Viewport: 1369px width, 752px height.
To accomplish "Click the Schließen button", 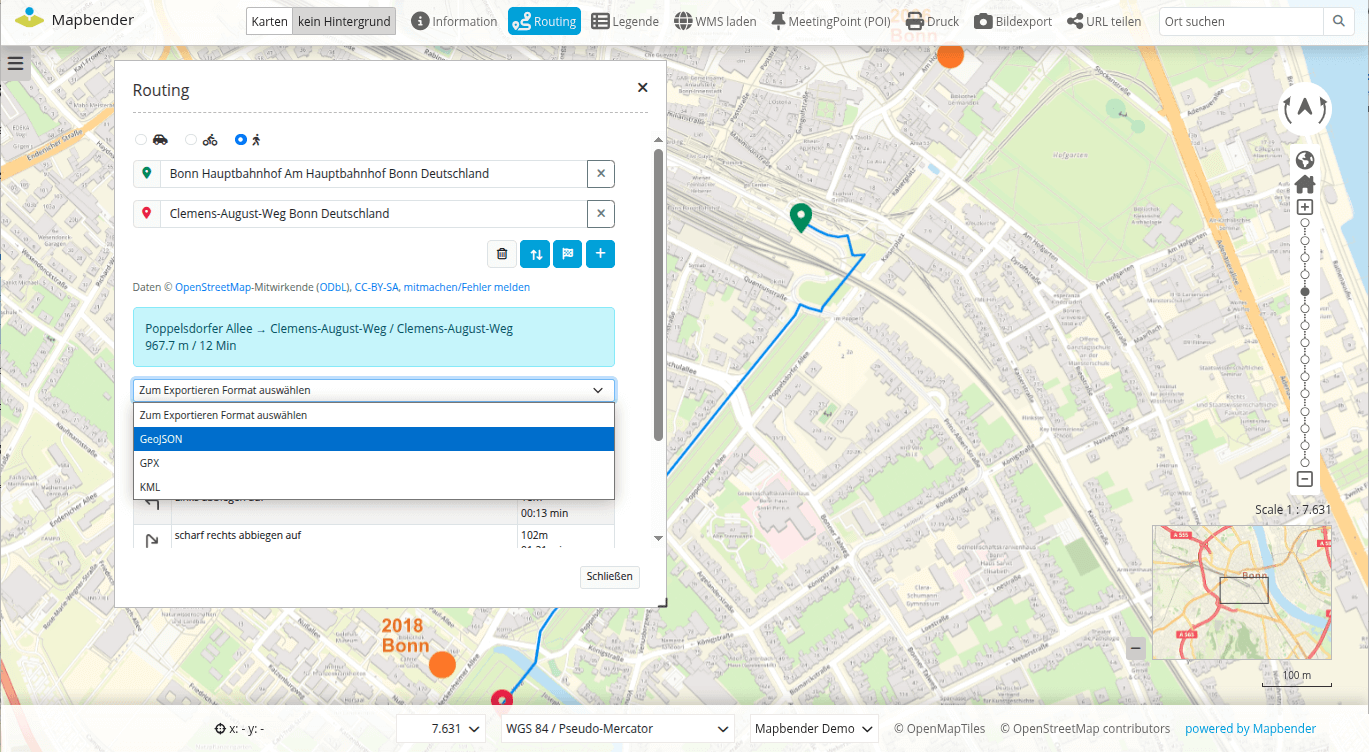I will 609,577.
